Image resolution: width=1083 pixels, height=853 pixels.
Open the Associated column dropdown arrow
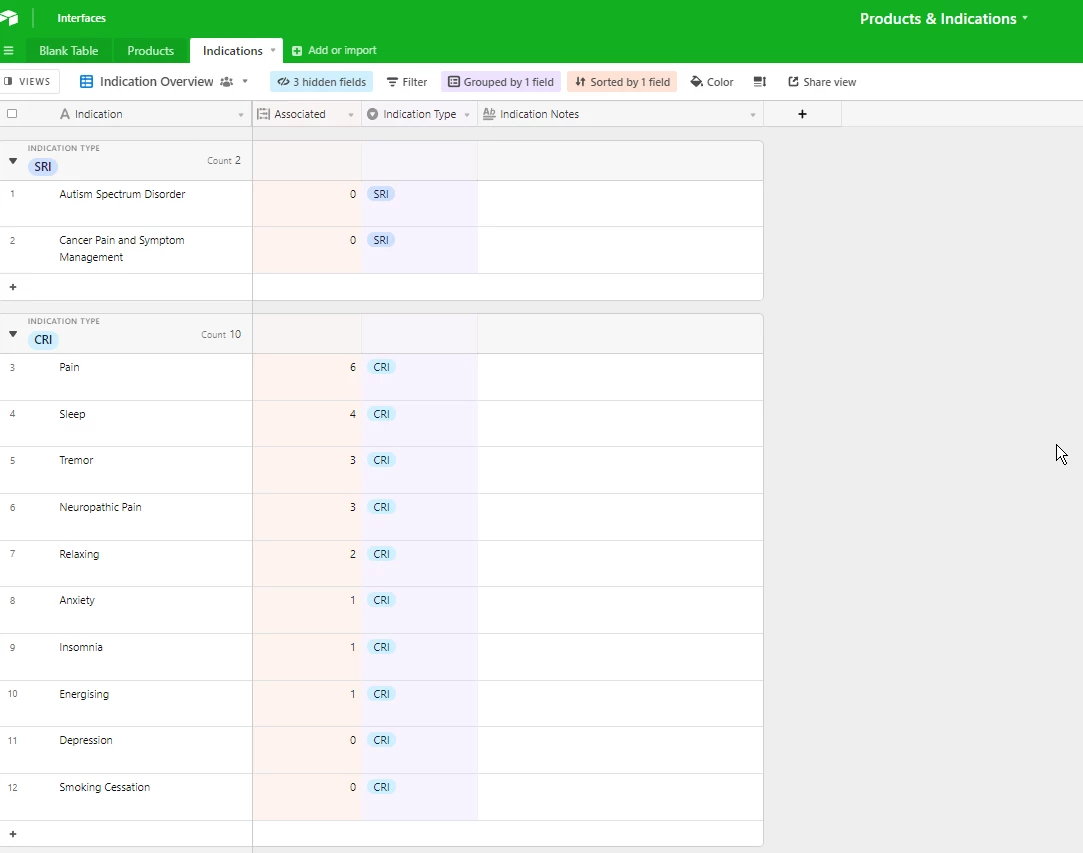(350, 115)
